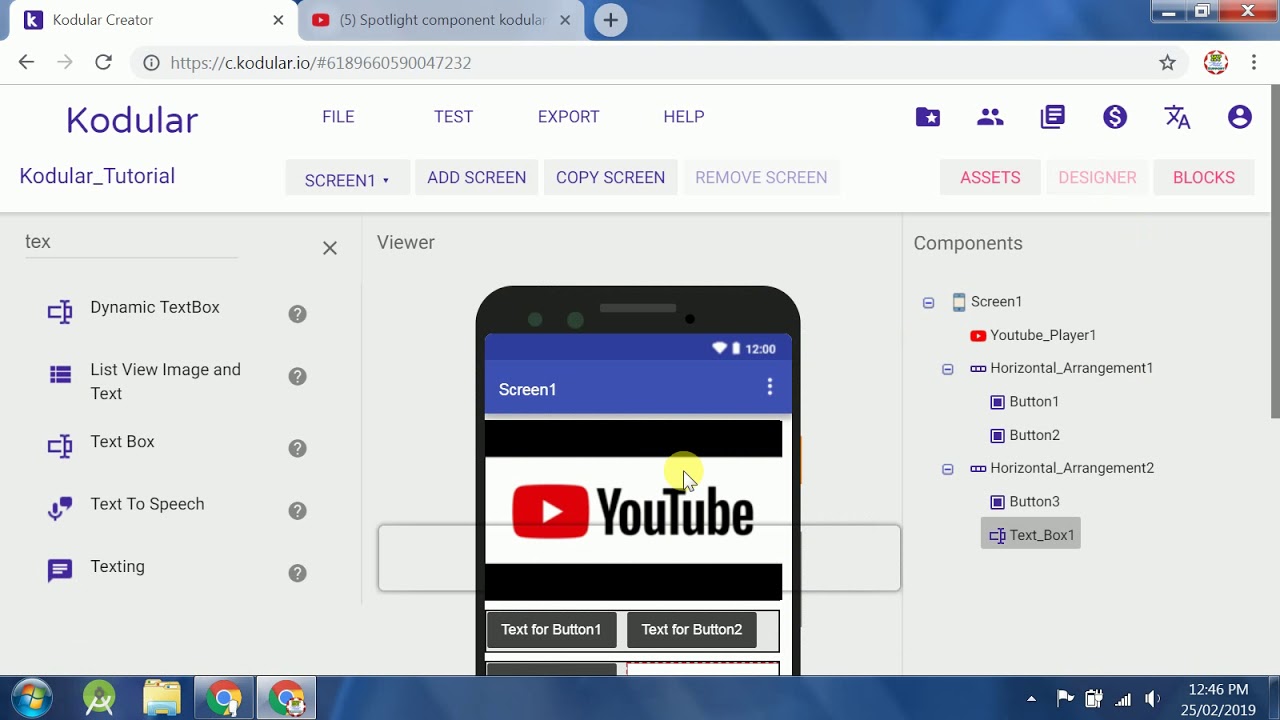Open the community people icon
This screenshot has height=720, width=1280.
click(x=990, y=117)
